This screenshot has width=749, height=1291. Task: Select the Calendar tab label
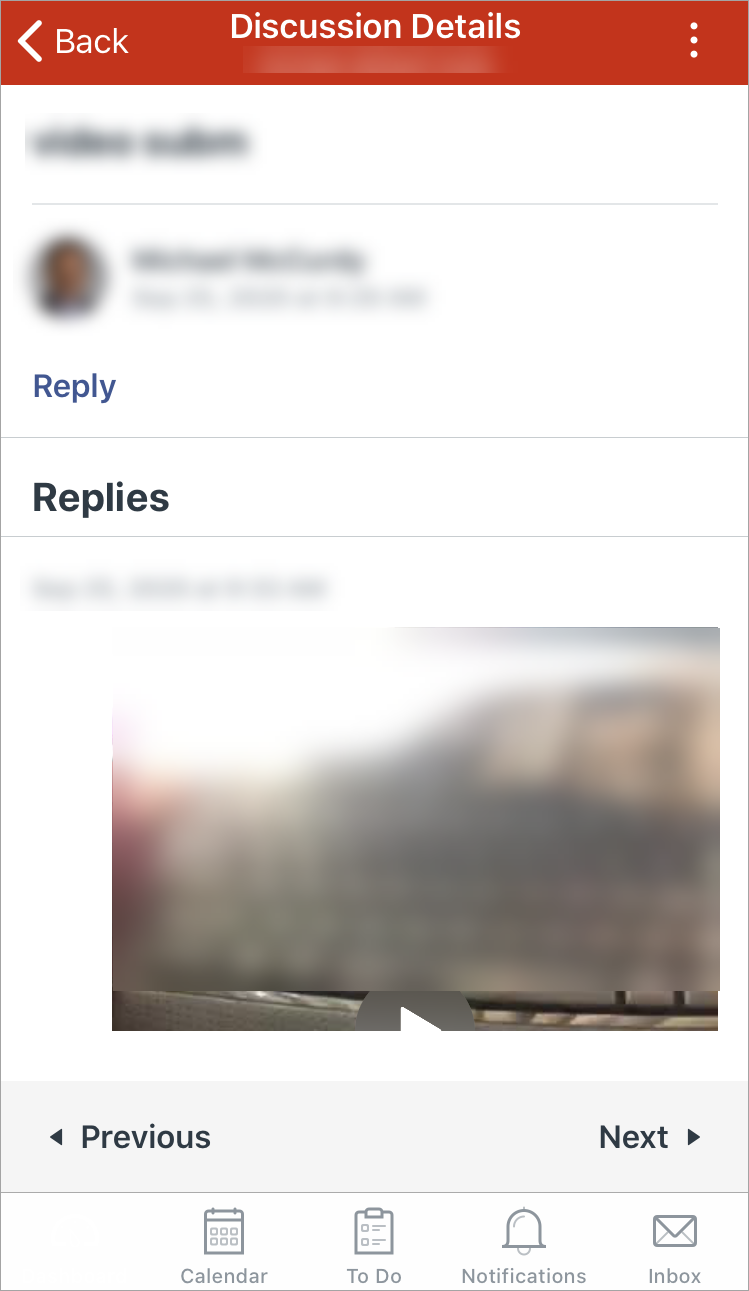(x=224, y=1276)
